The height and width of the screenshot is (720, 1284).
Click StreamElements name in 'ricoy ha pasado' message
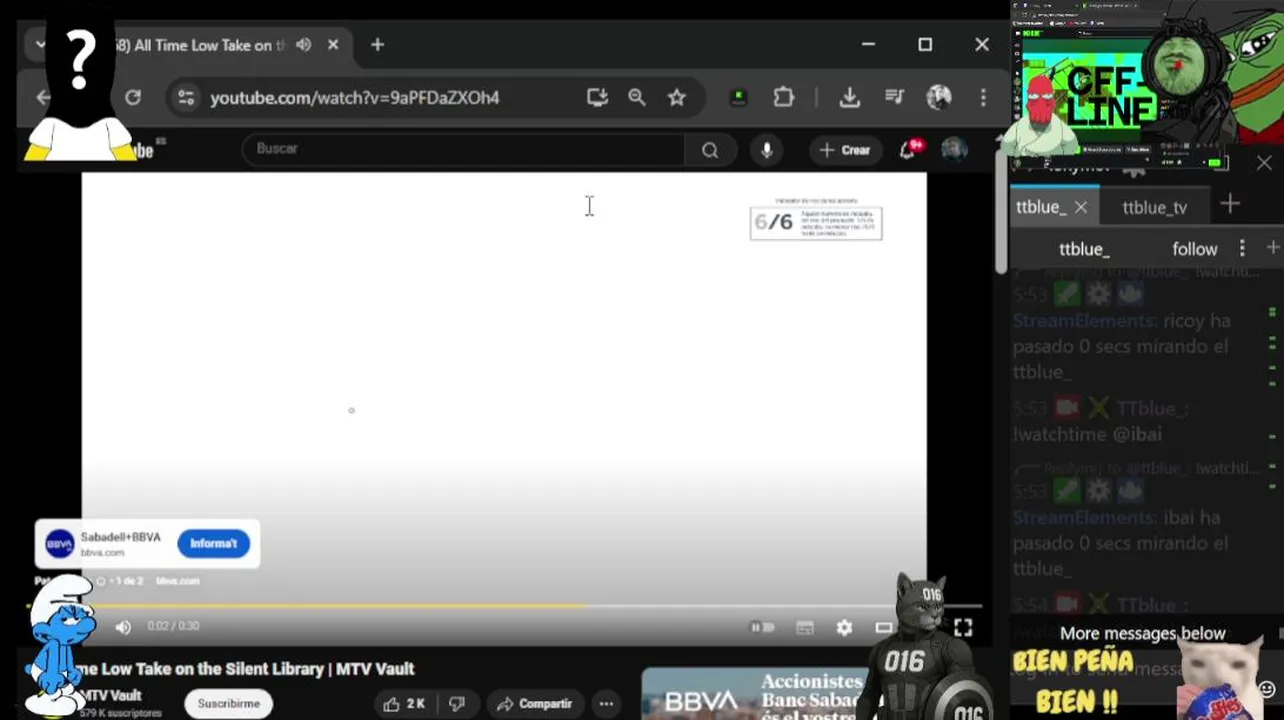[1083, 321]
